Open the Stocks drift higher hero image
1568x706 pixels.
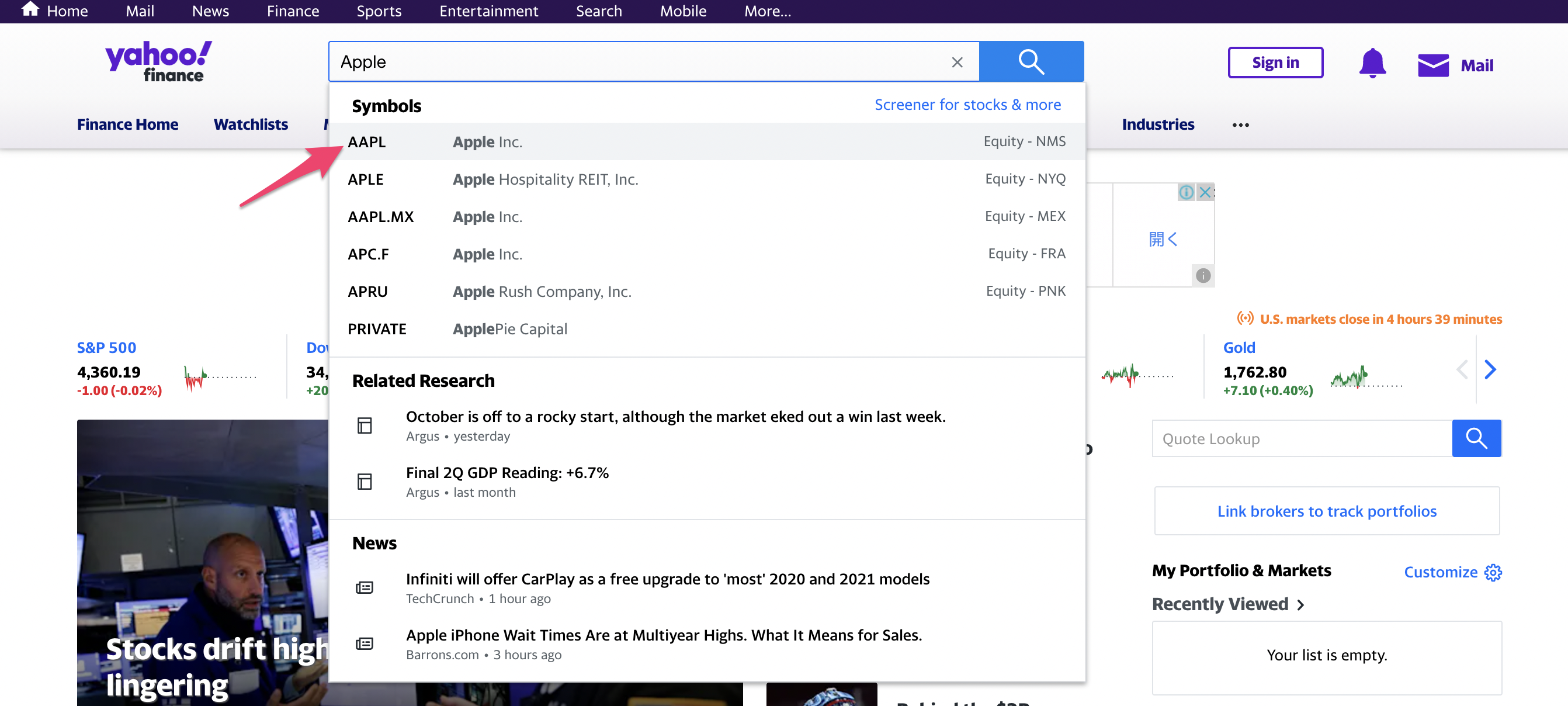pyautogui.click(x=203, y=562)
